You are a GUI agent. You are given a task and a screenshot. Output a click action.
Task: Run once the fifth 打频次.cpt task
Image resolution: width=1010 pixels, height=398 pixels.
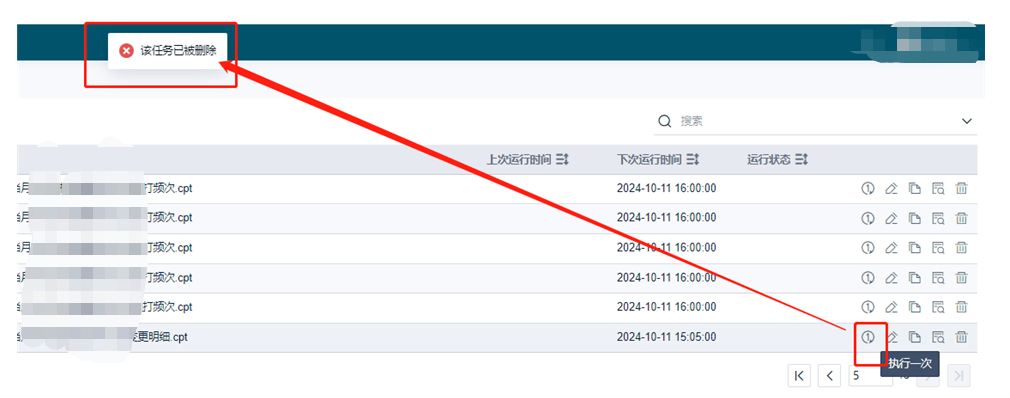click(x=868, y=307)
